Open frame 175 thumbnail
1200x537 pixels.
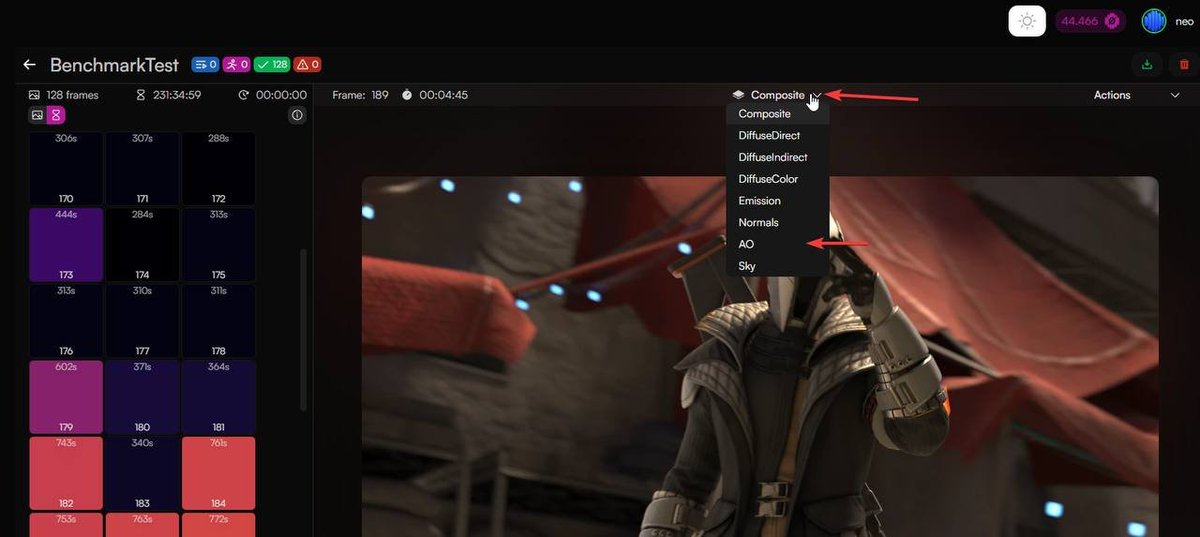tap(218, 245)
